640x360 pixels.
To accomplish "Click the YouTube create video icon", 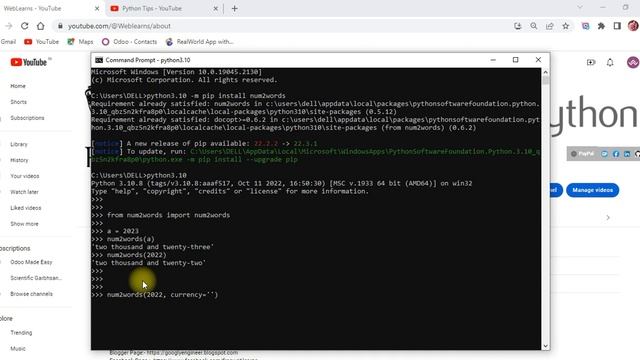I will (x=591, y=62).
